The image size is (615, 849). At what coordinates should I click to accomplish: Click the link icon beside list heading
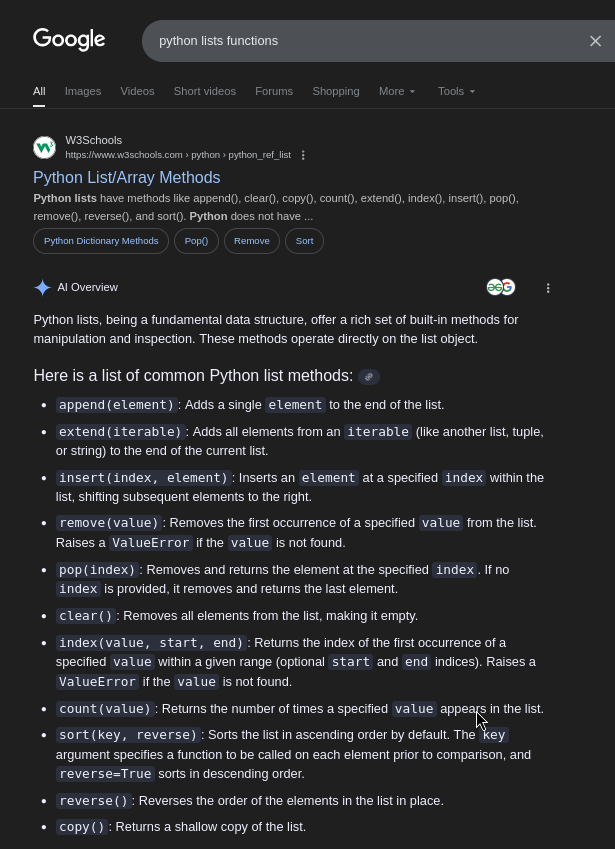click(x=369, y=377)
